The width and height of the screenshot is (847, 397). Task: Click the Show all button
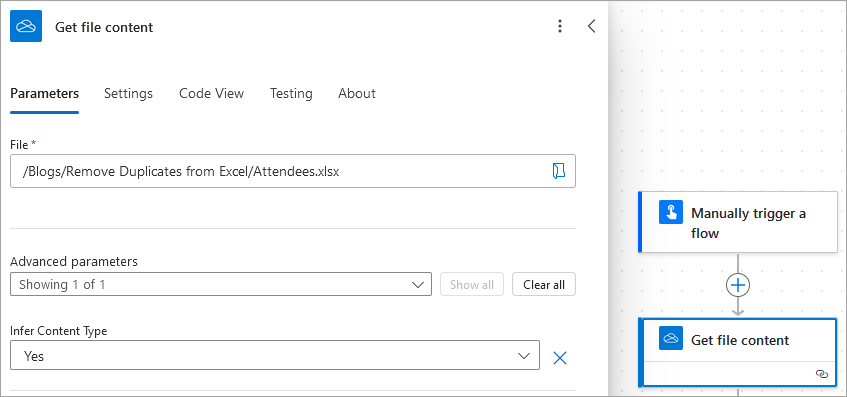pyautogui.click(x=472, y=285)
